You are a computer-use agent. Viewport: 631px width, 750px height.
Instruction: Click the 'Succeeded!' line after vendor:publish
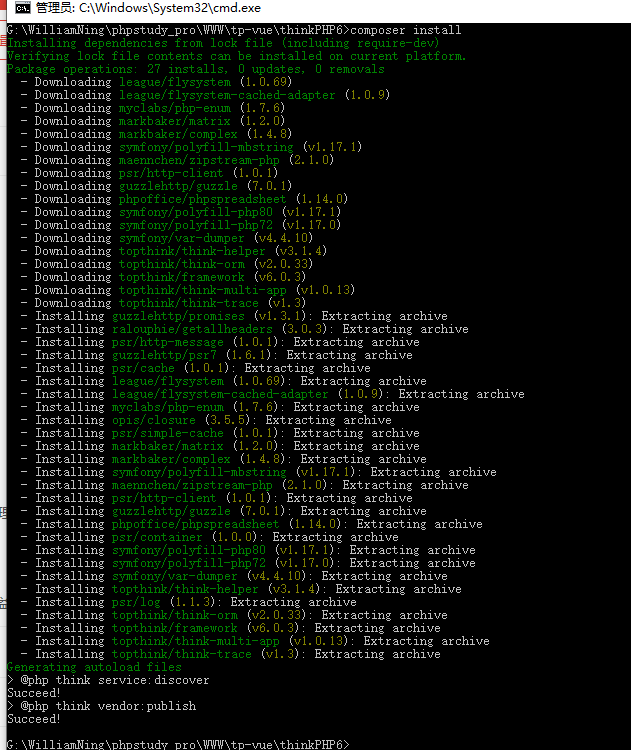coord(33,718)
